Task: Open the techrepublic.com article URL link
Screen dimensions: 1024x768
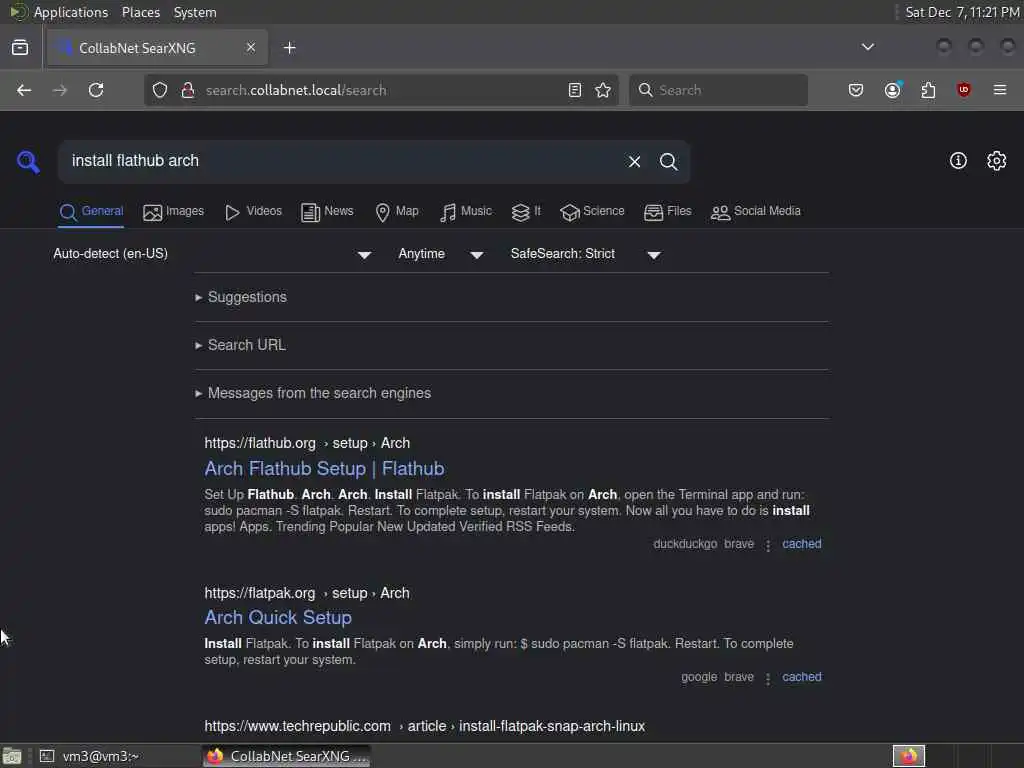Action: point(424,726)
